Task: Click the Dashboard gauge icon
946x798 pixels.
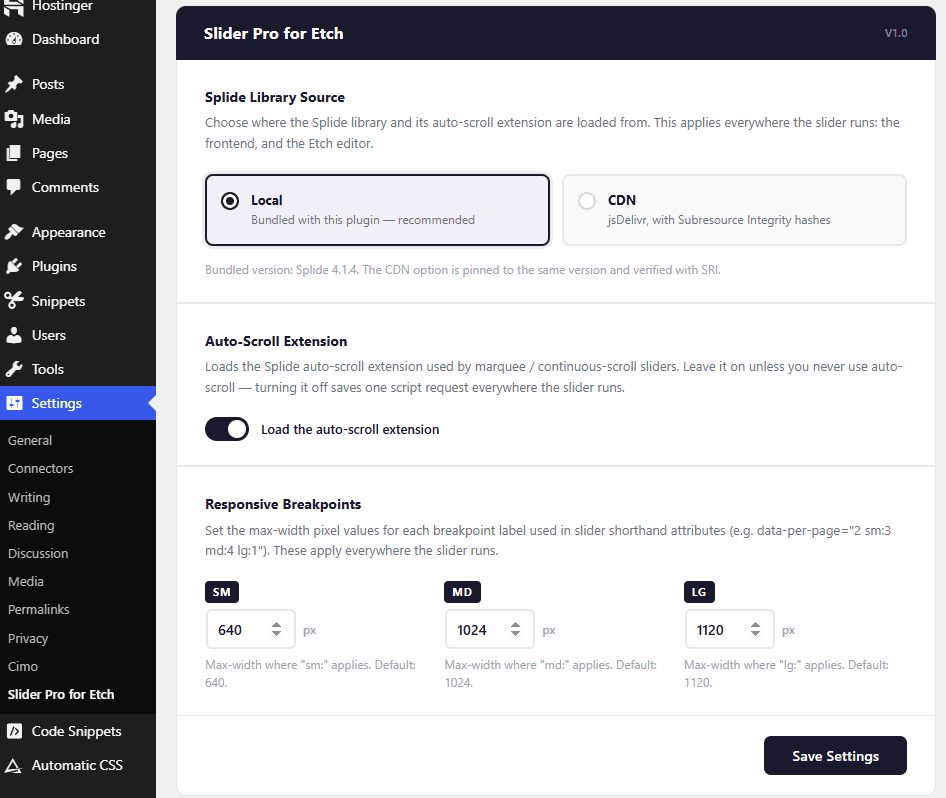Action: click(x=14, y=39)
